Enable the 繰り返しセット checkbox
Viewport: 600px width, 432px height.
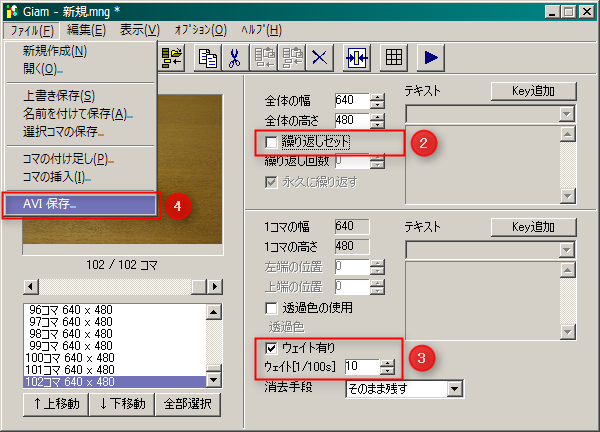click(x=270, y=143)
